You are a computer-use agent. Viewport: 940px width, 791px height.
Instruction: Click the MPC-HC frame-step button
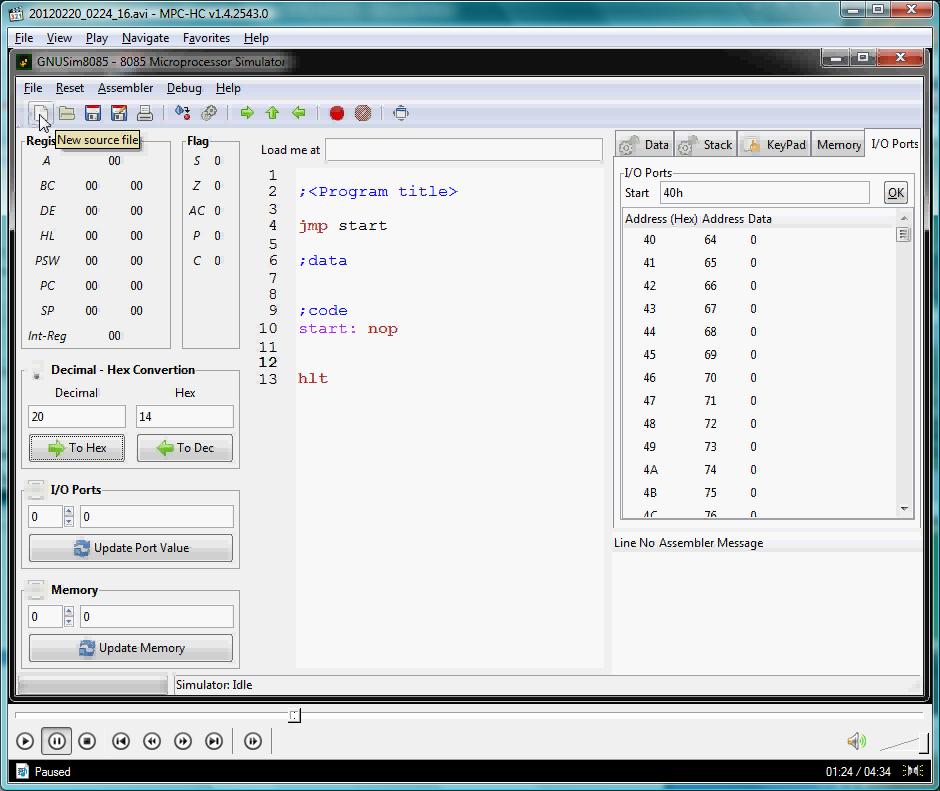point(253,741)
